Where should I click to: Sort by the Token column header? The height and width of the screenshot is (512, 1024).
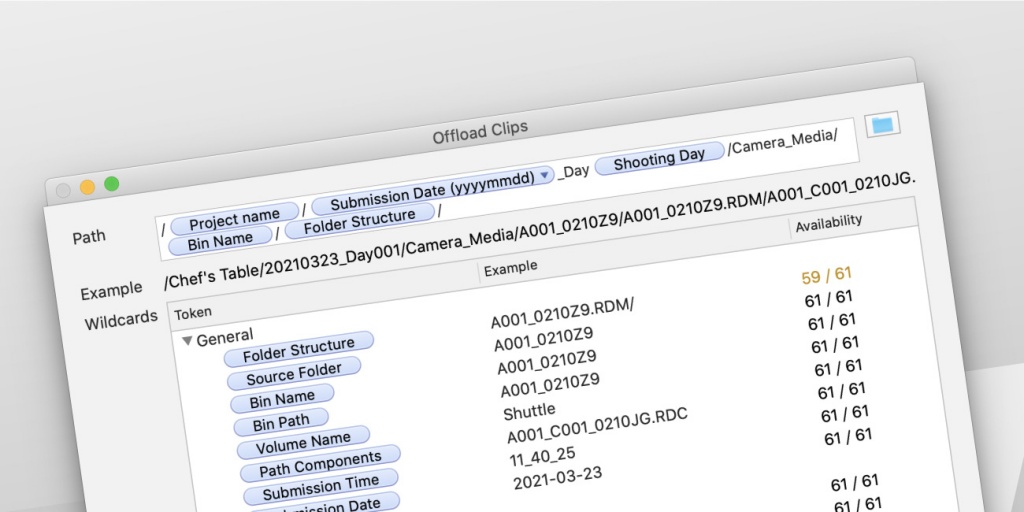(x=194, y=313)
